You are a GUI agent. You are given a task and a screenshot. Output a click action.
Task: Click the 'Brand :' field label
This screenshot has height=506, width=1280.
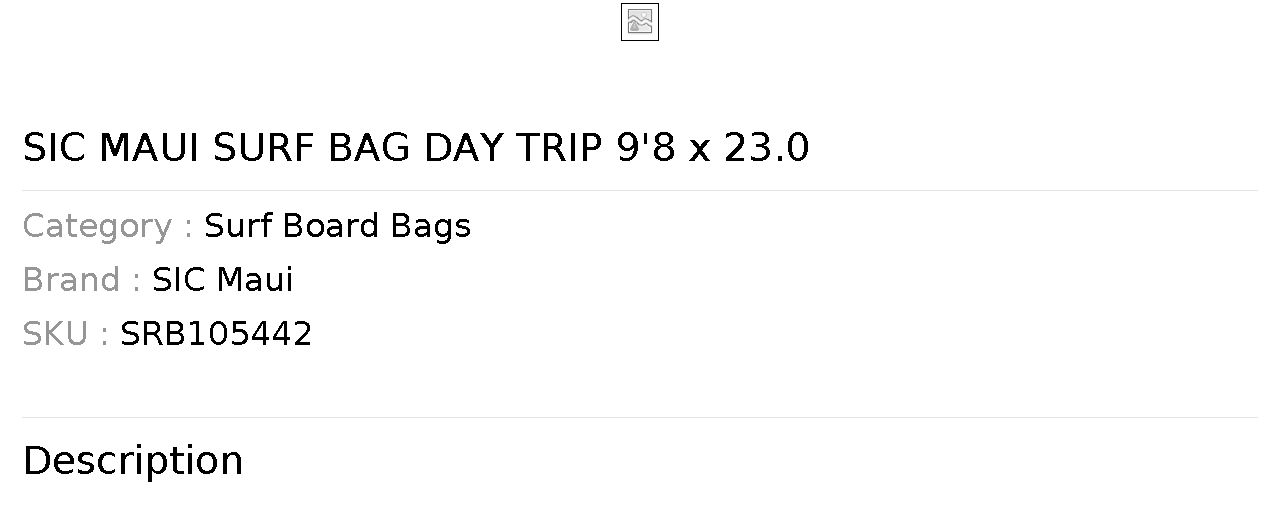(x=81, y=280)
